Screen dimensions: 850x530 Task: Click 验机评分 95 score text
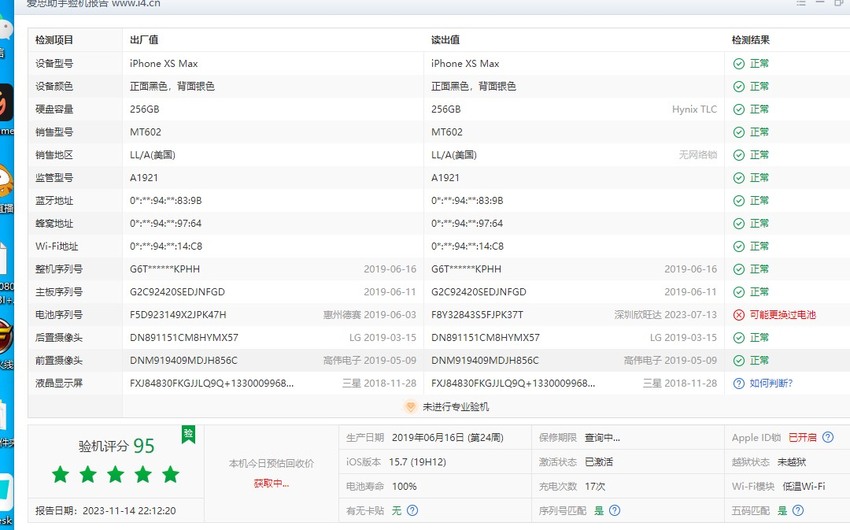(117, 446)
